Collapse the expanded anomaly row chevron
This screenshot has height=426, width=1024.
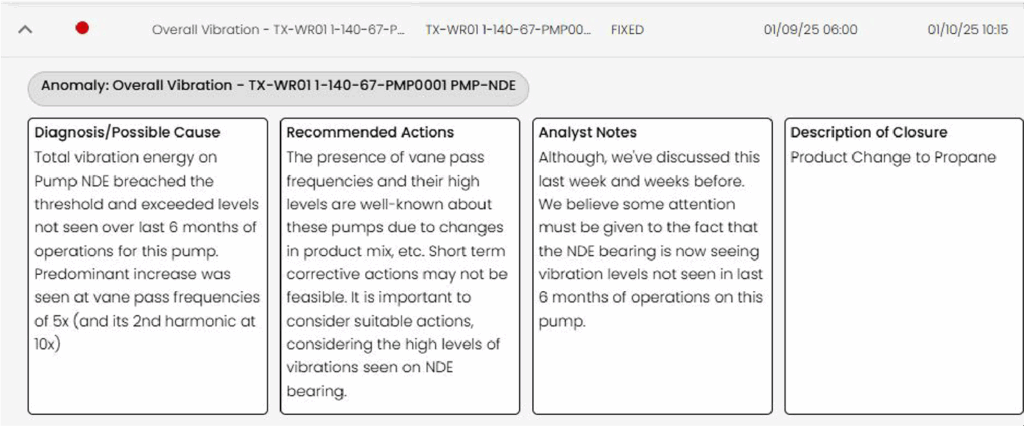[x=25, y=29]
